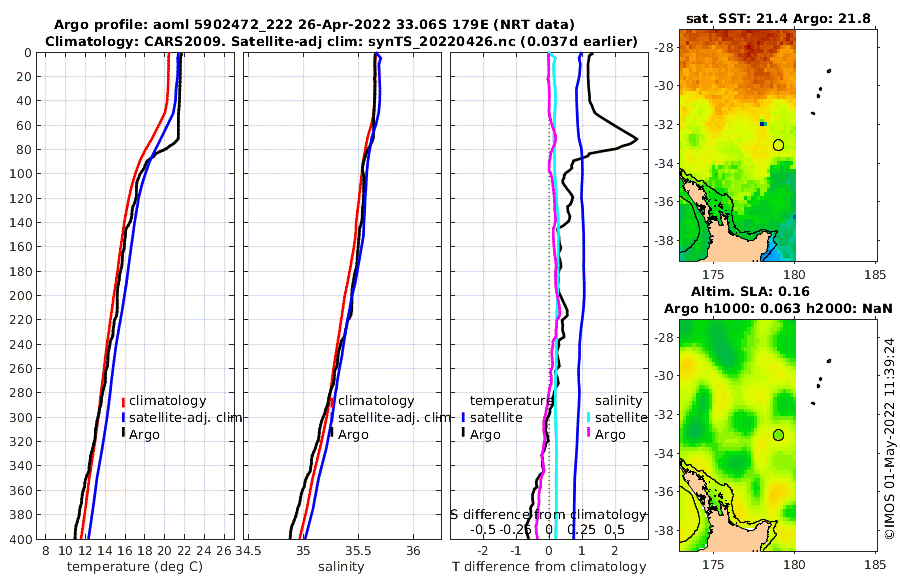The width and height of the screenshot is (900, 580).
Task: Click the 'salinity' legend header in the difference panel
Action: tap(618, 401)
